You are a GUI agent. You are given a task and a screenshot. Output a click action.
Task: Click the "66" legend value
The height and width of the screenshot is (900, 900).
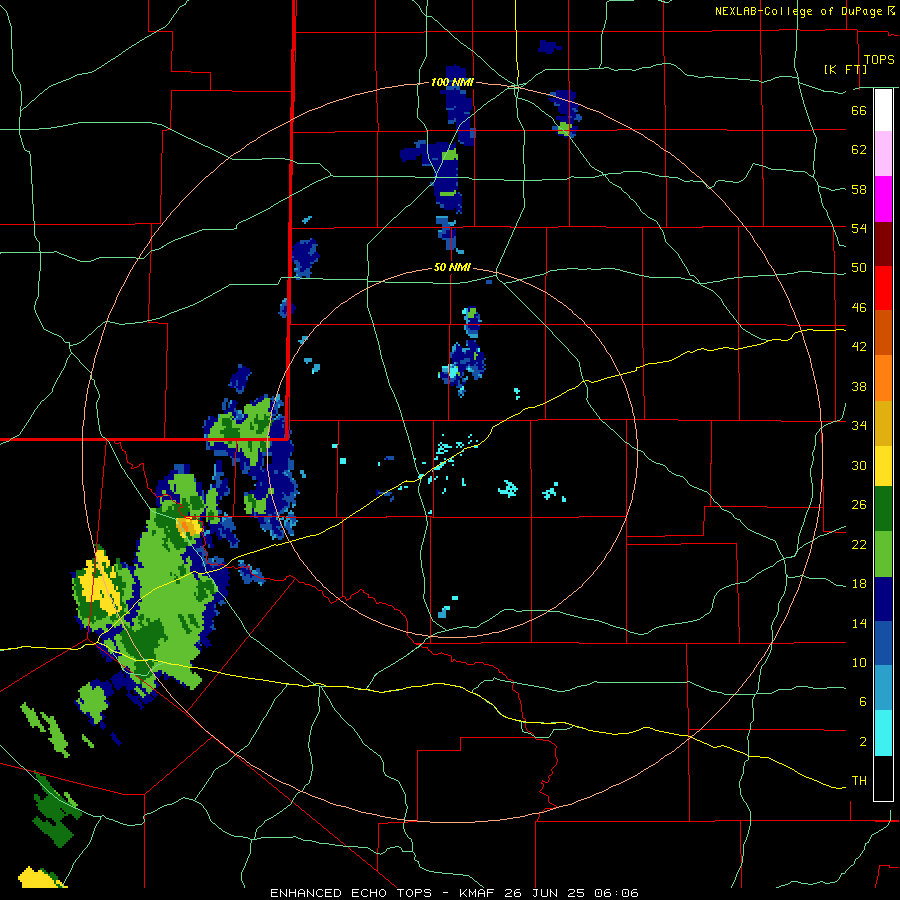pos(859,111)
